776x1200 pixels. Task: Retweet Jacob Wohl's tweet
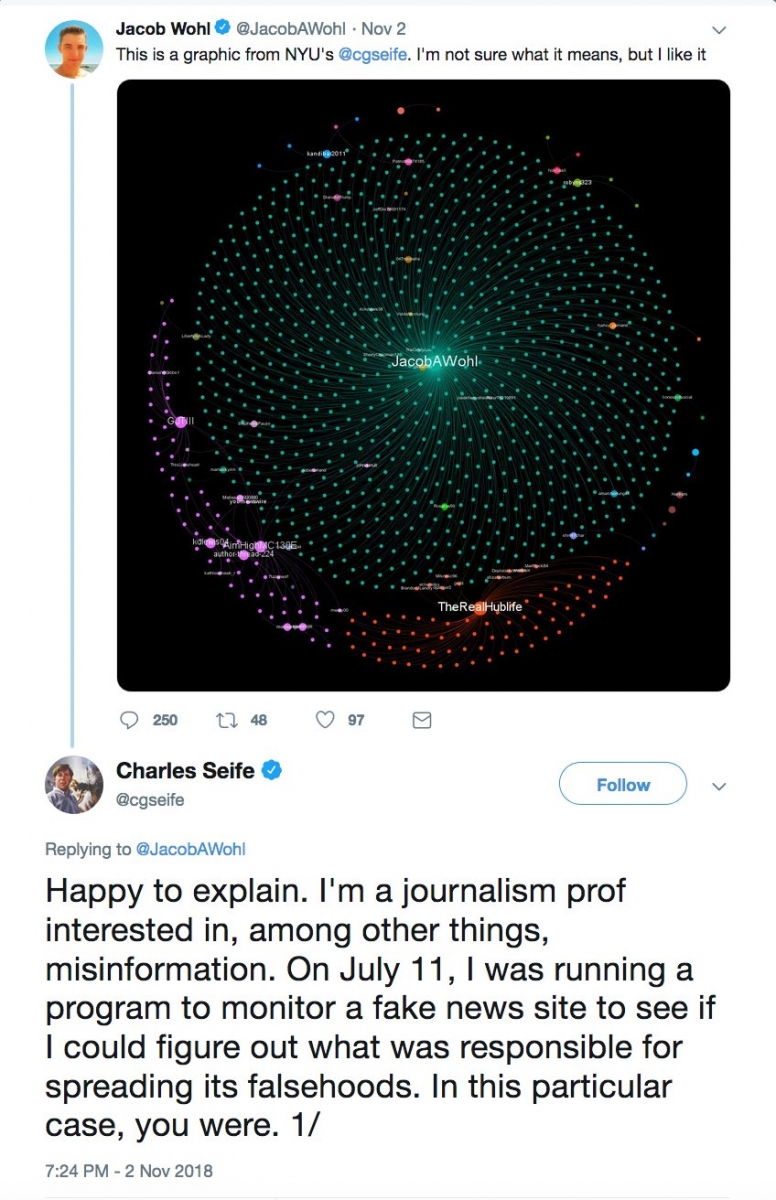(x=226, y=720)
